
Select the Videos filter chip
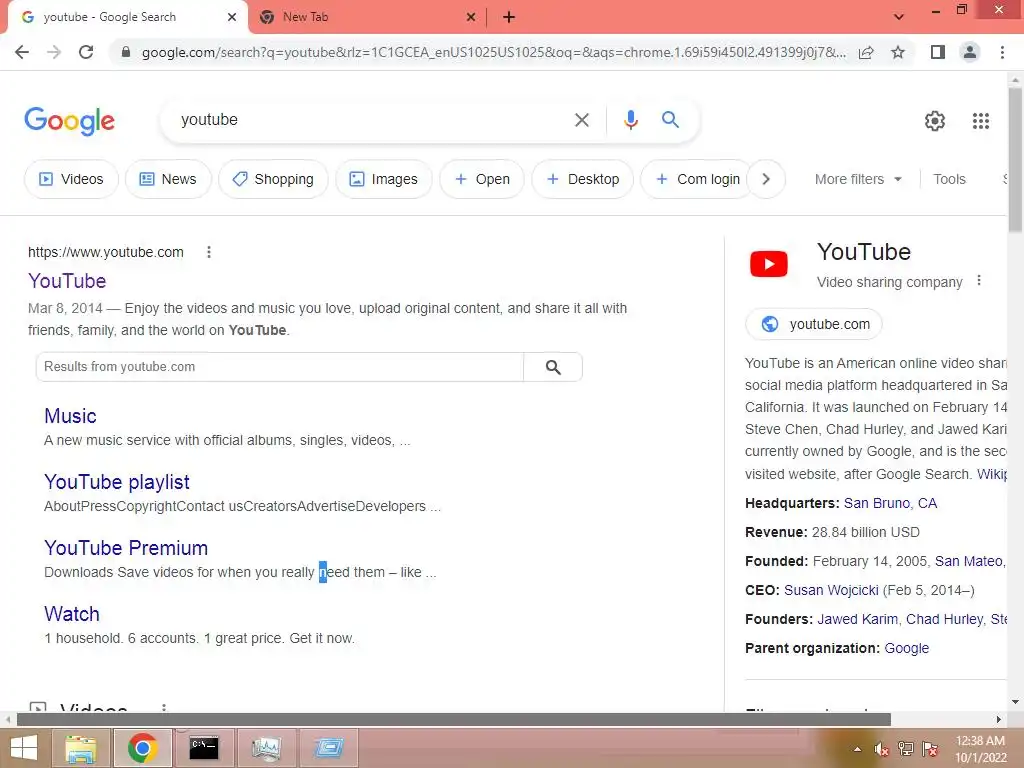pyautogui.click(x=71, y=179)
